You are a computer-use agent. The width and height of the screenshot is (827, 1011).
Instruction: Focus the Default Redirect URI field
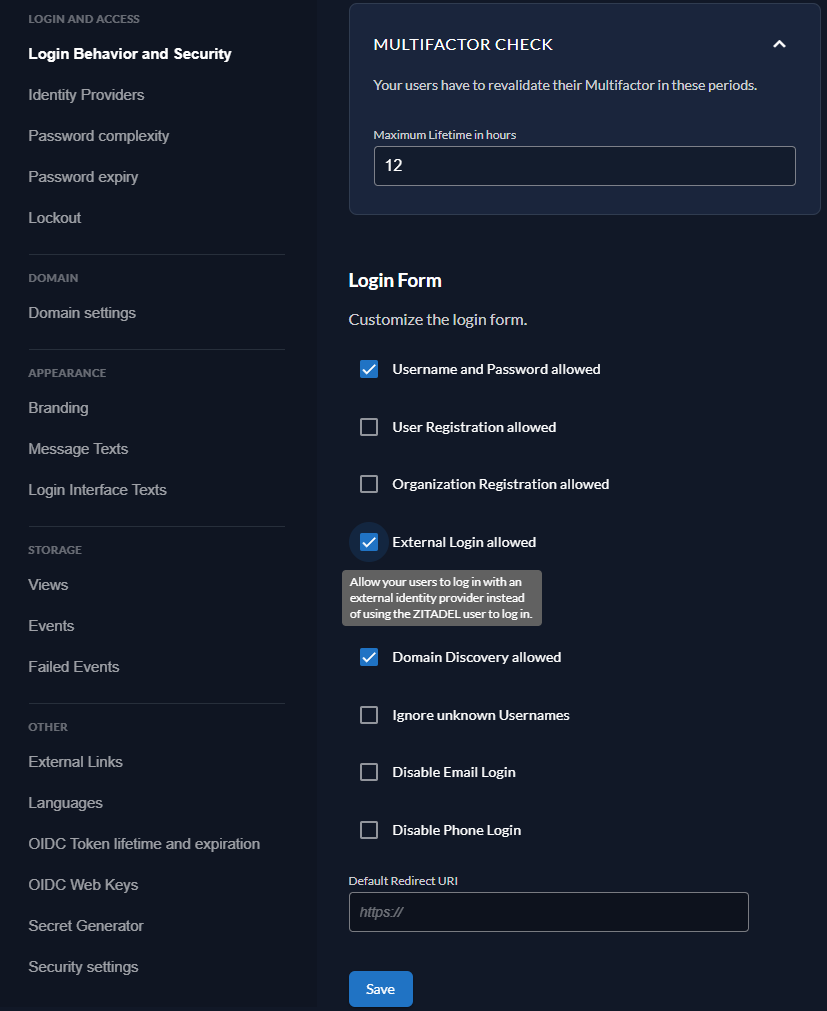point(548,912)
